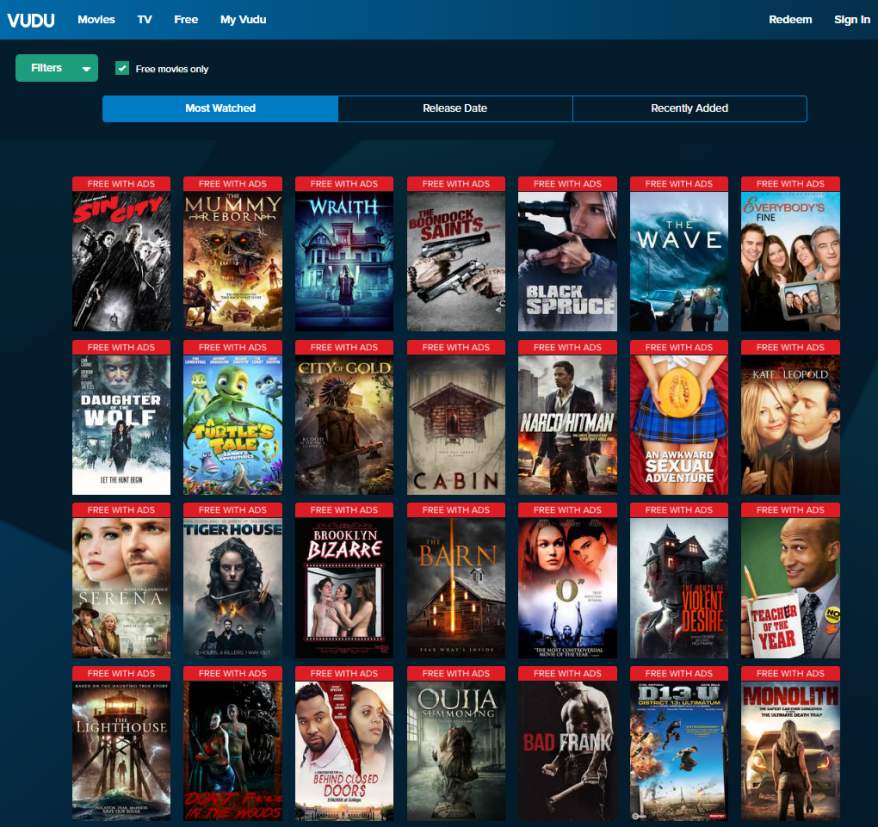Open the City of Gold poster
878x827 pixels.
[x=344, y=417]
